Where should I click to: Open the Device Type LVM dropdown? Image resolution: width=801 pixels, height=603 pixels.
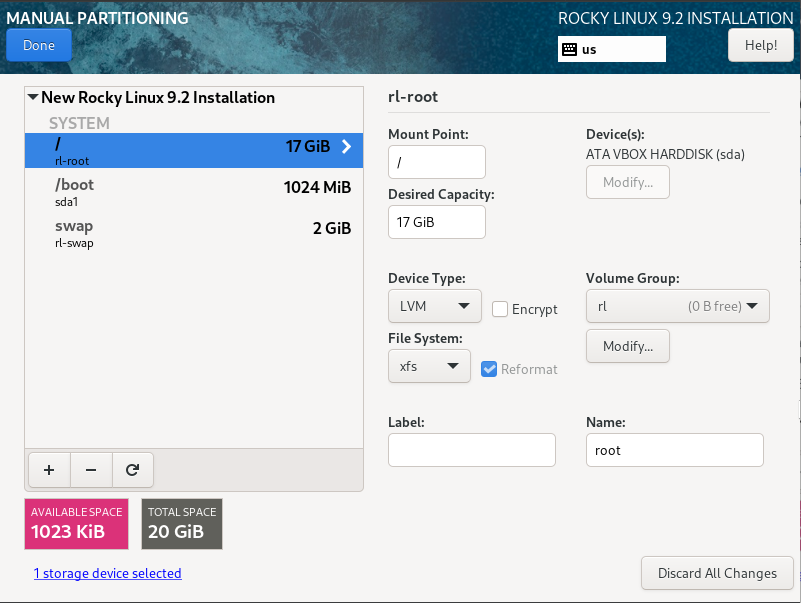click(434, 306)
